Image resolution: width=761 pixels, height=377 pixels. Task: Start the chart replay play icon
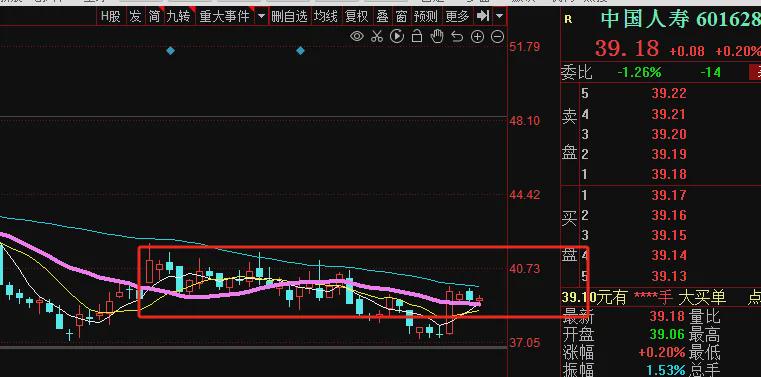click(397, 36)
